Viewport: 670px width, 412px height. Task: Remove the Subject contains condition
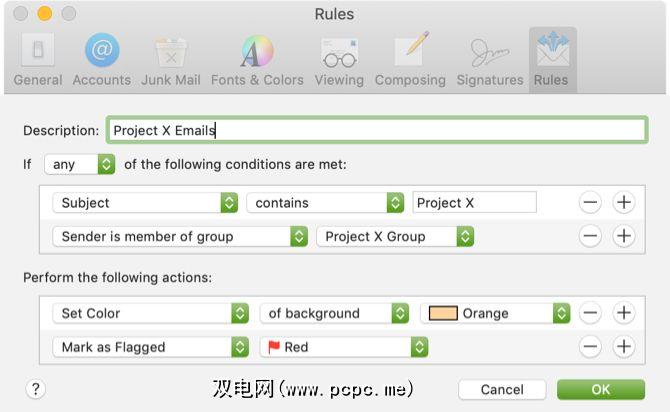(x=590, y=203)
